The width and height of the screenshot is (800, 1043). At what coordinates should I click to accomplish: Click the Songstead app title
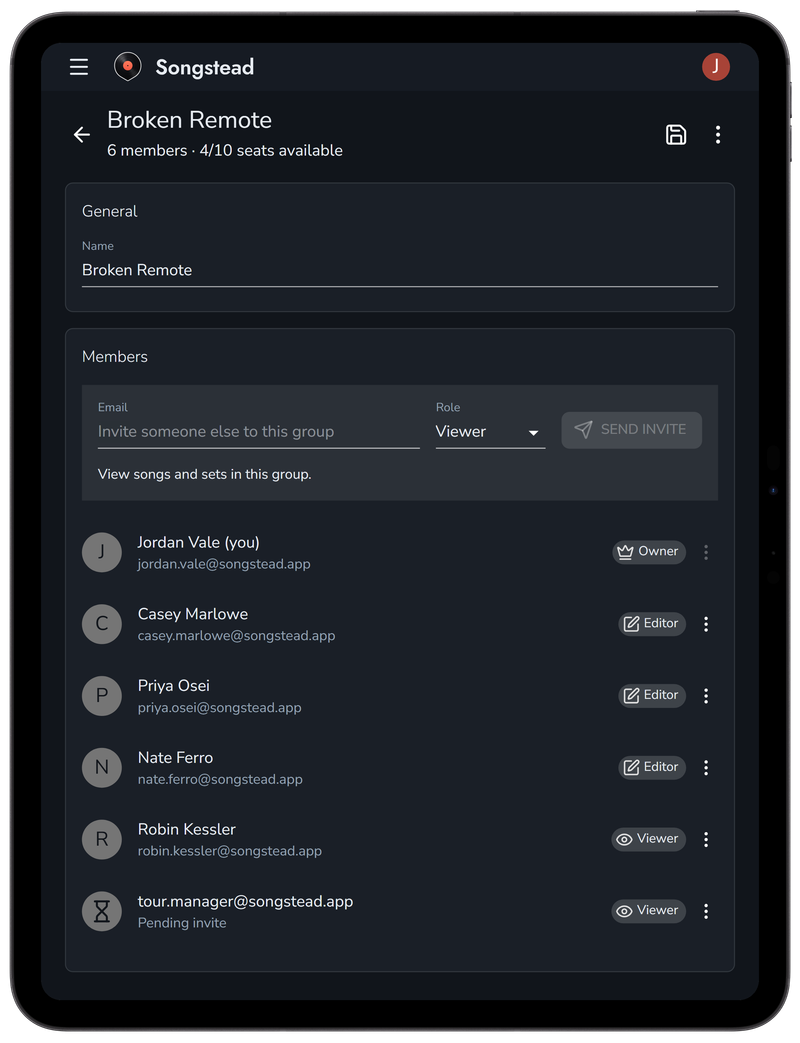coord(205,67)
